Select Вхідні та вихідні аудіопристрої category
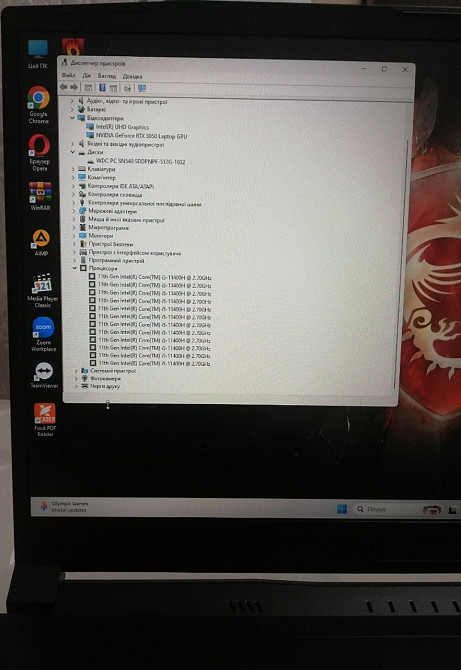461x670 pixels. [x=125, y=144]
